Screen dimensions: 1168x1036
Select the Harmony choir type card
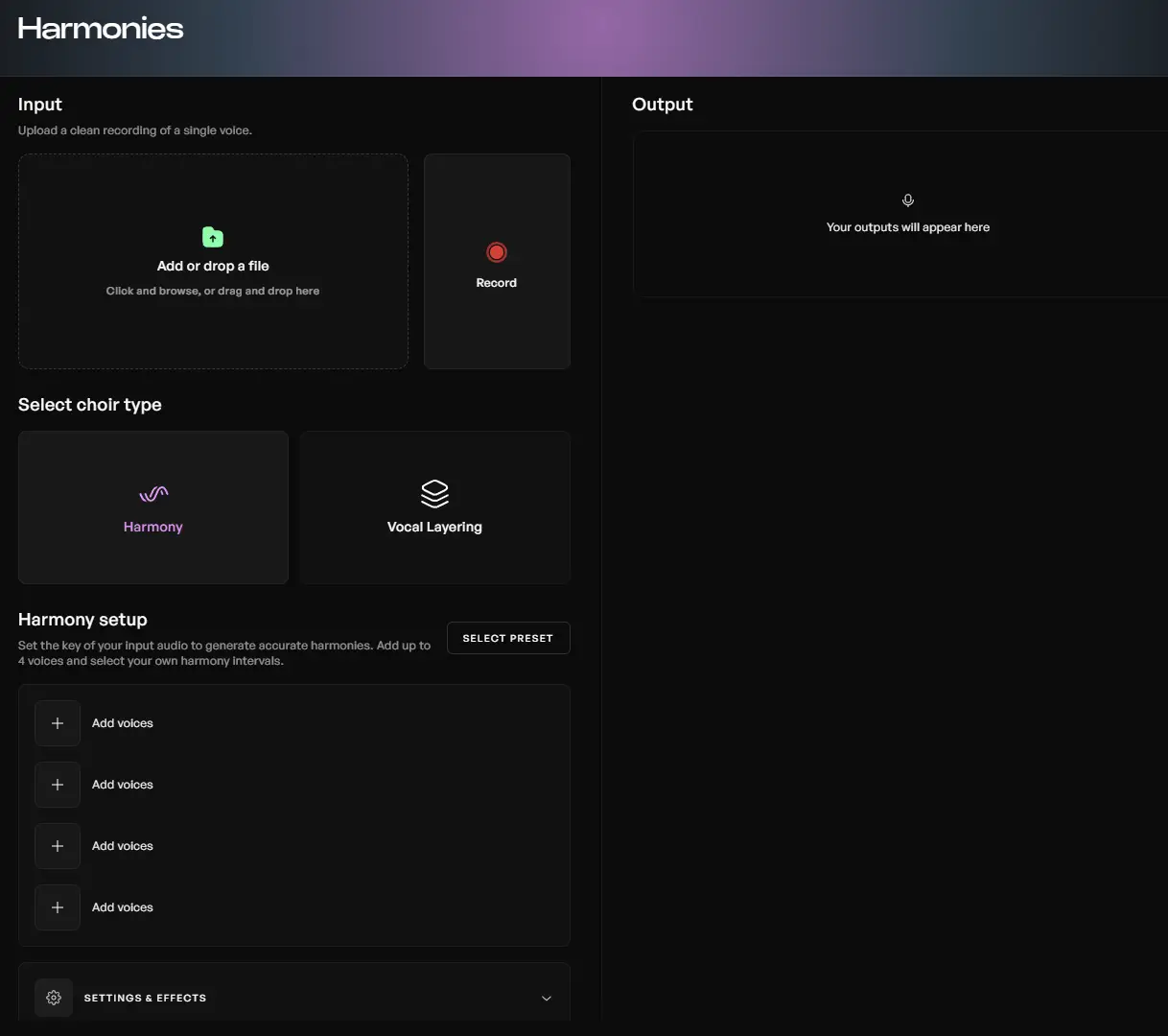(153, 507)
